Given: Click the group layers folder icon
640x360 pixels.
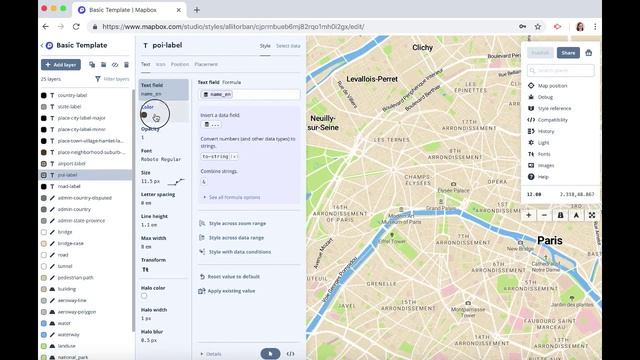Looking at the screenshot, I should [103, 64].
